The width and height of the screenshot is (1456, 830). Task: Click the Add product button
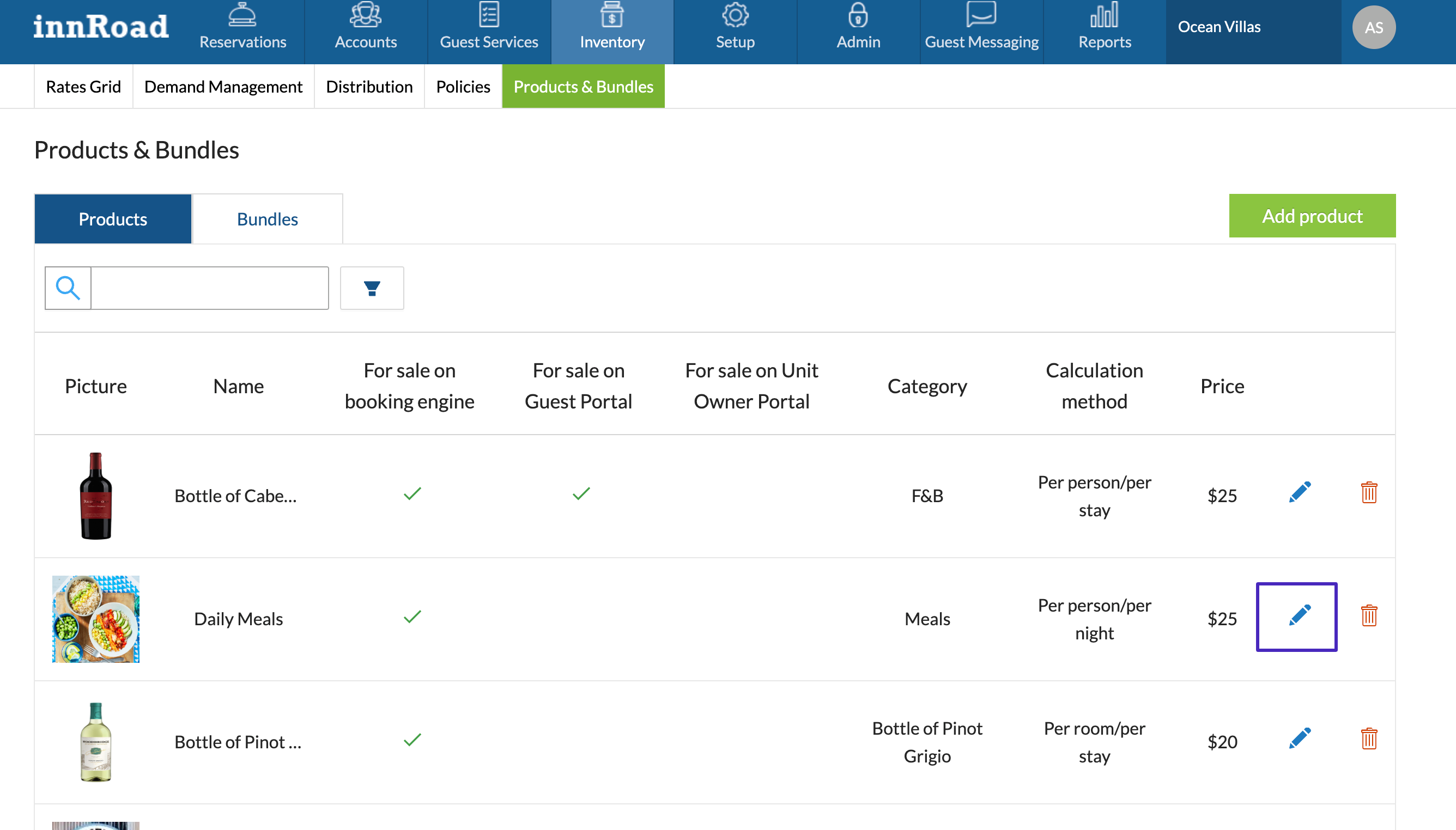coord(1311,216)
